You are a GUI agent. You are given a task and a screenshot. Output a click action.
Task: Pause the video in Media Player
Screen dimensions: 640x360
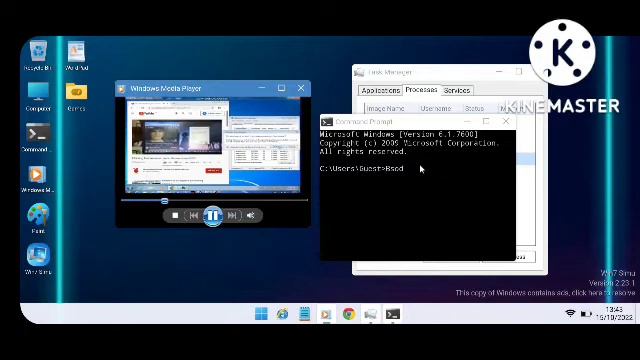pyautogui.click(x=213, y=216)
